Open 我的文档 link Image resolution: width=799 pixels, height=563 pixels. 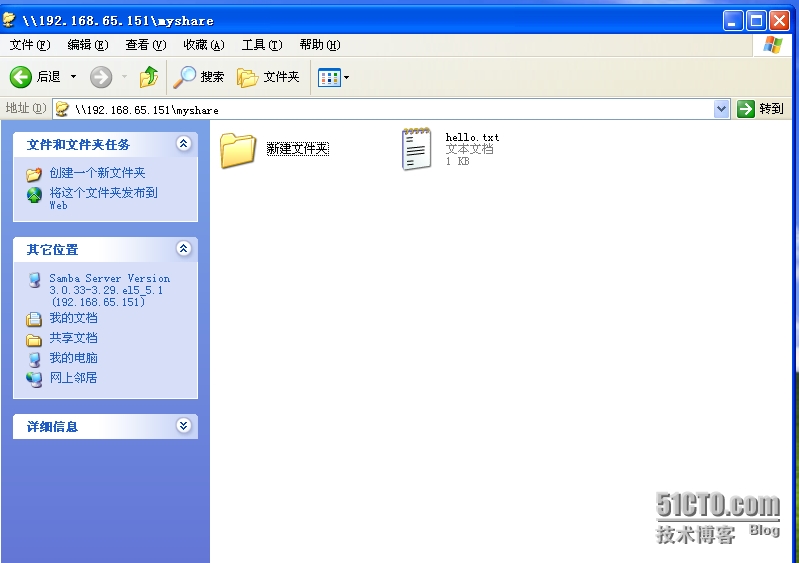73,318
